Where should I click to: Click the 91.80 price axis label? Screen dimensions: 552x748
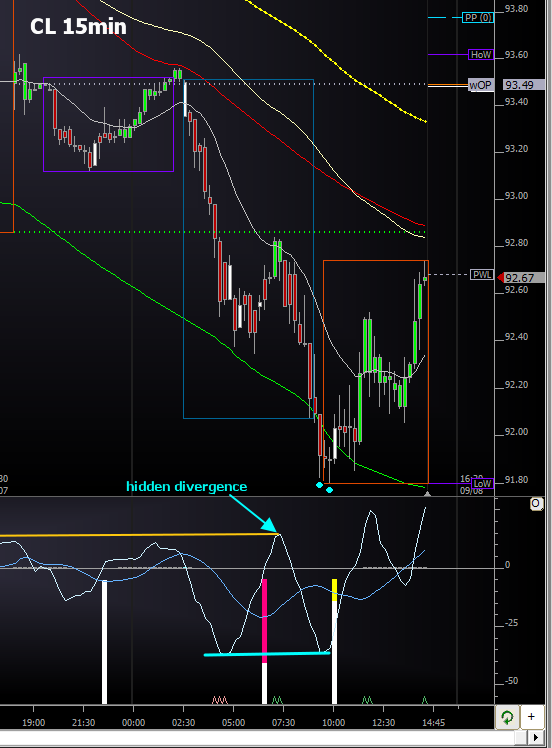coord(517,479)
